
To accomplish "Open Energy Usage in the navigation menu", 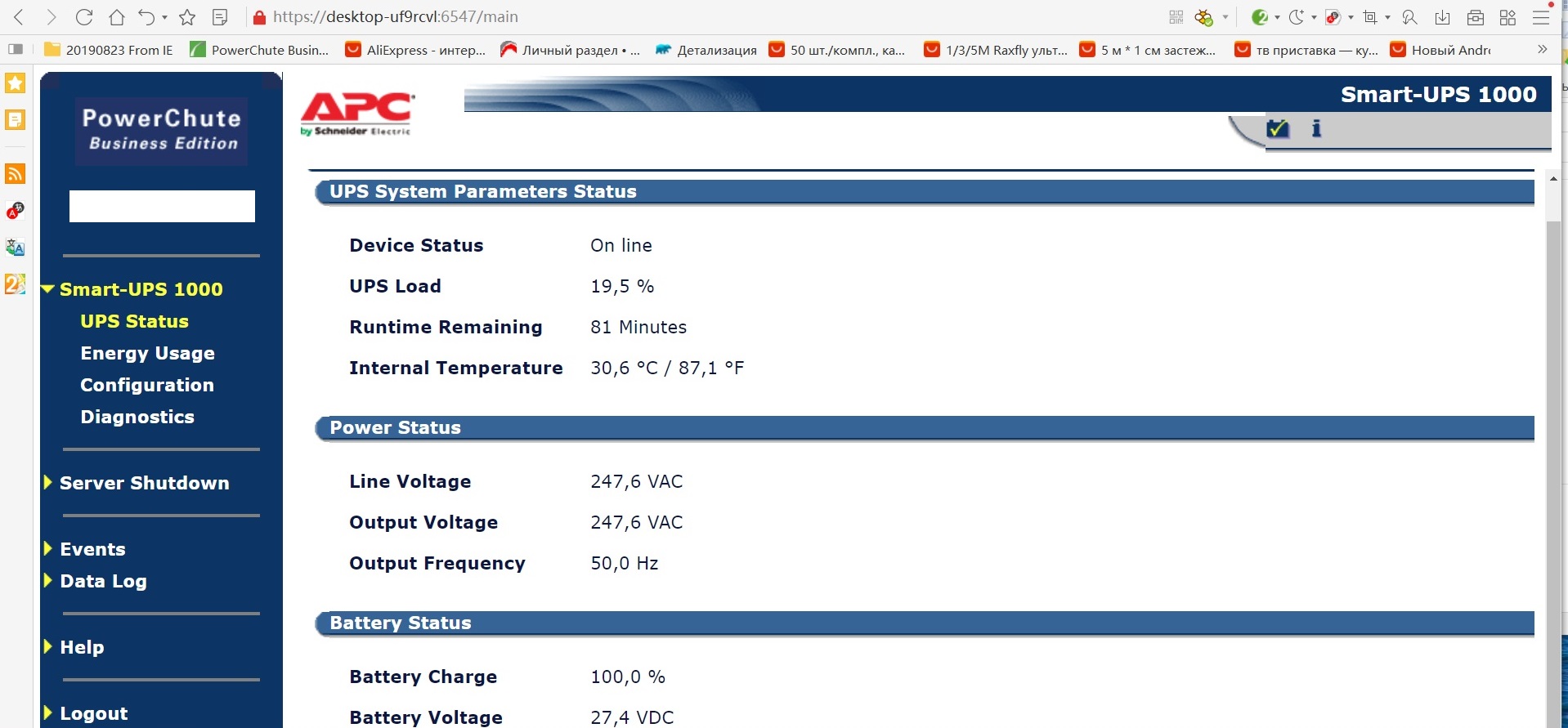I will coord(148,353).
